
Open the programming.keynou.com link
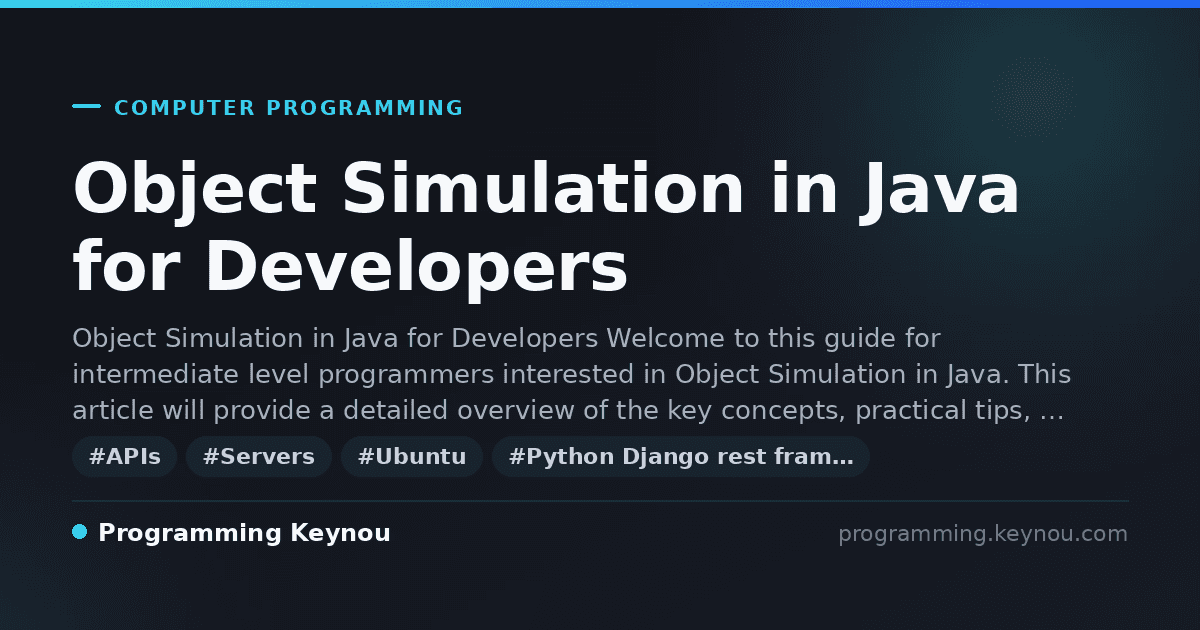click(983, 534)
